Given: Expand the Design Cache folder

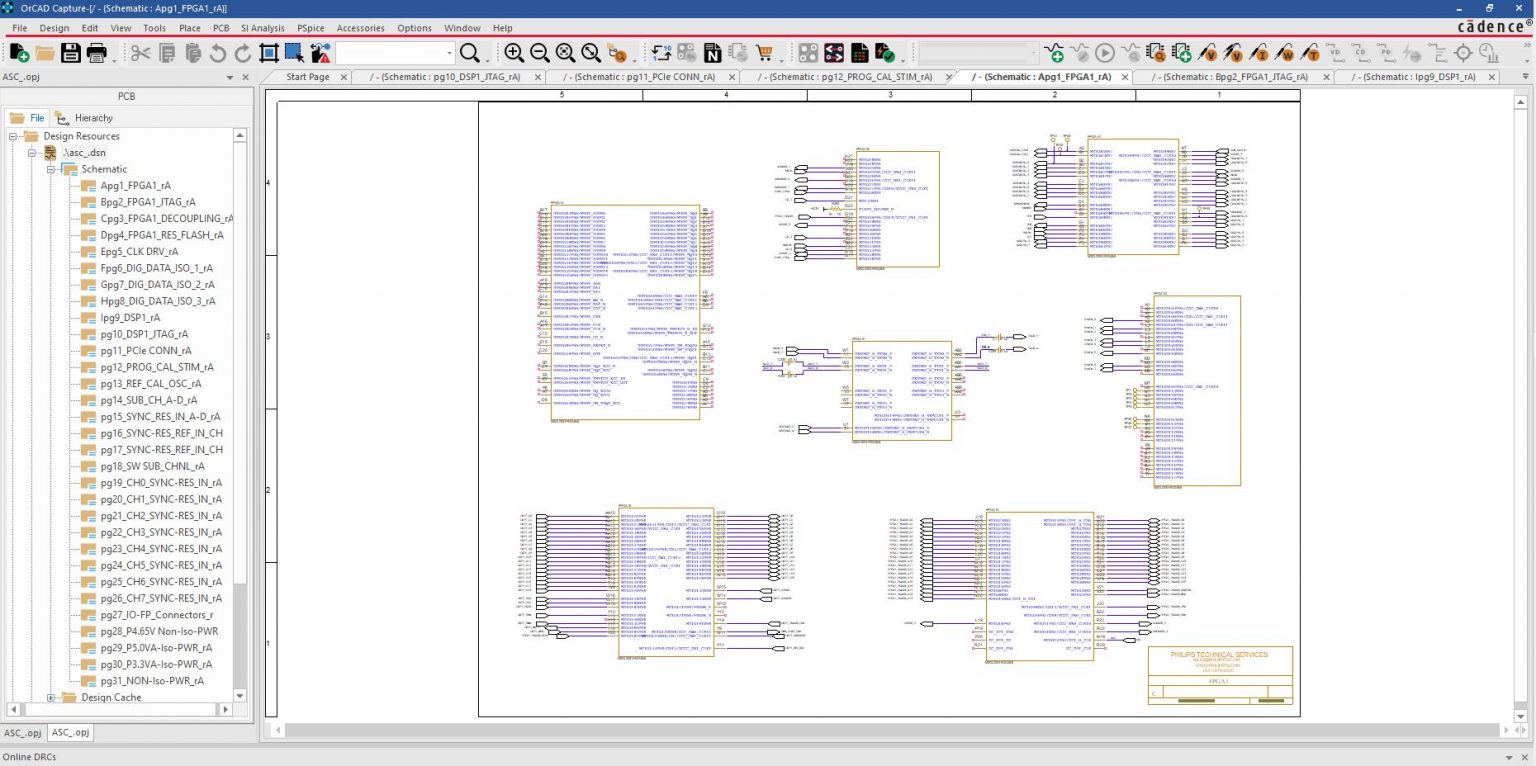Looking at the screenshot, I should coord(52,697).
